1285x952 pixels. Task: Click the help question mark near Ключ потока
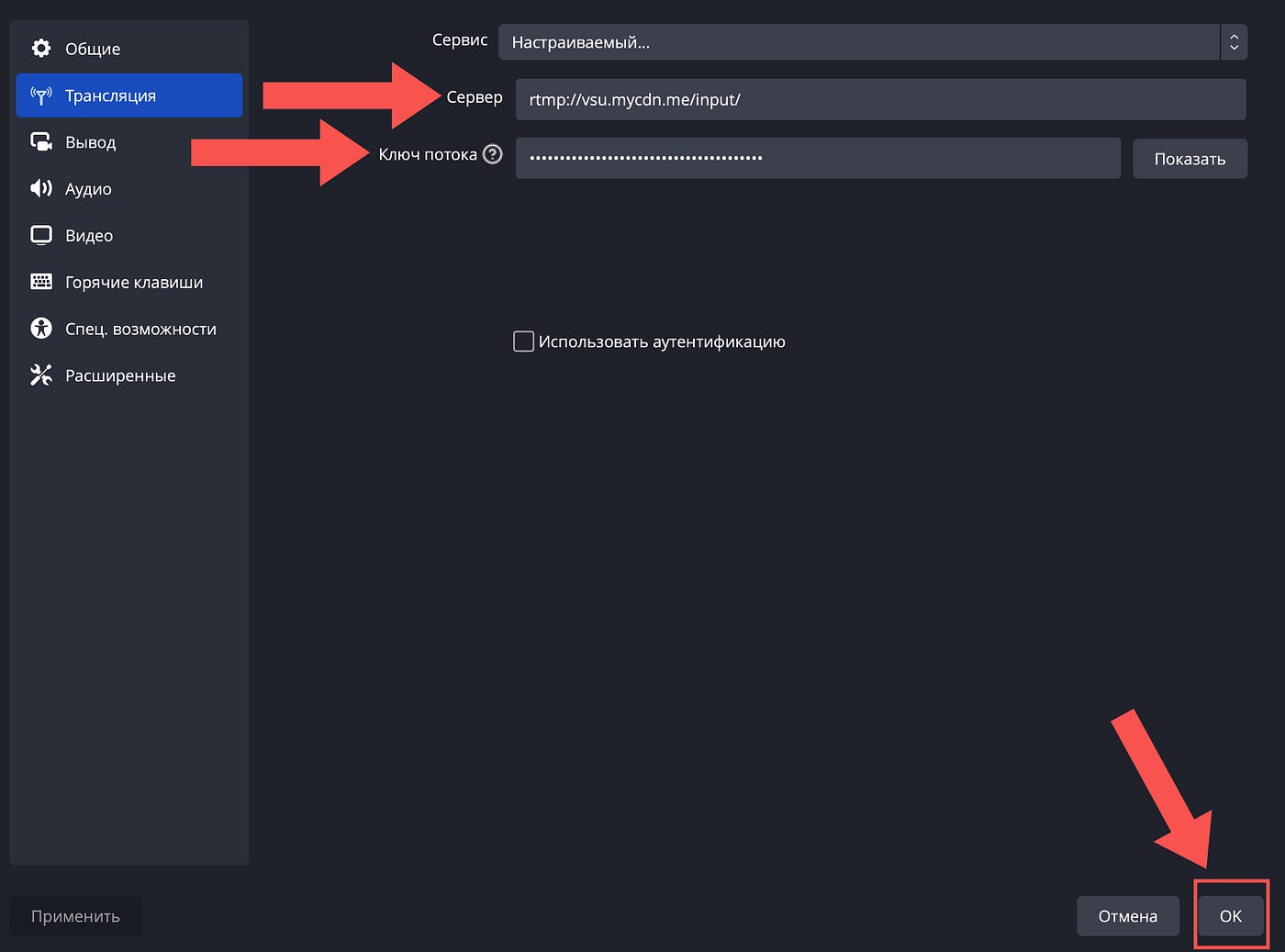tap(493, 154)
